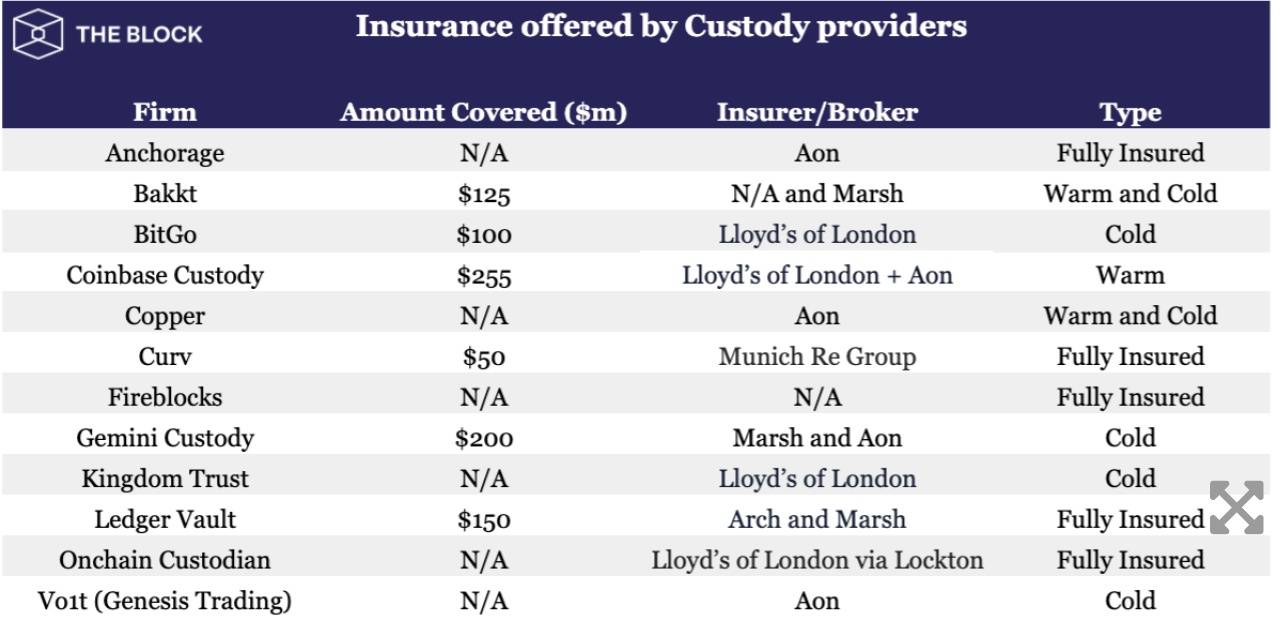Select the "Amount Covered ($m)" column header

483,112
